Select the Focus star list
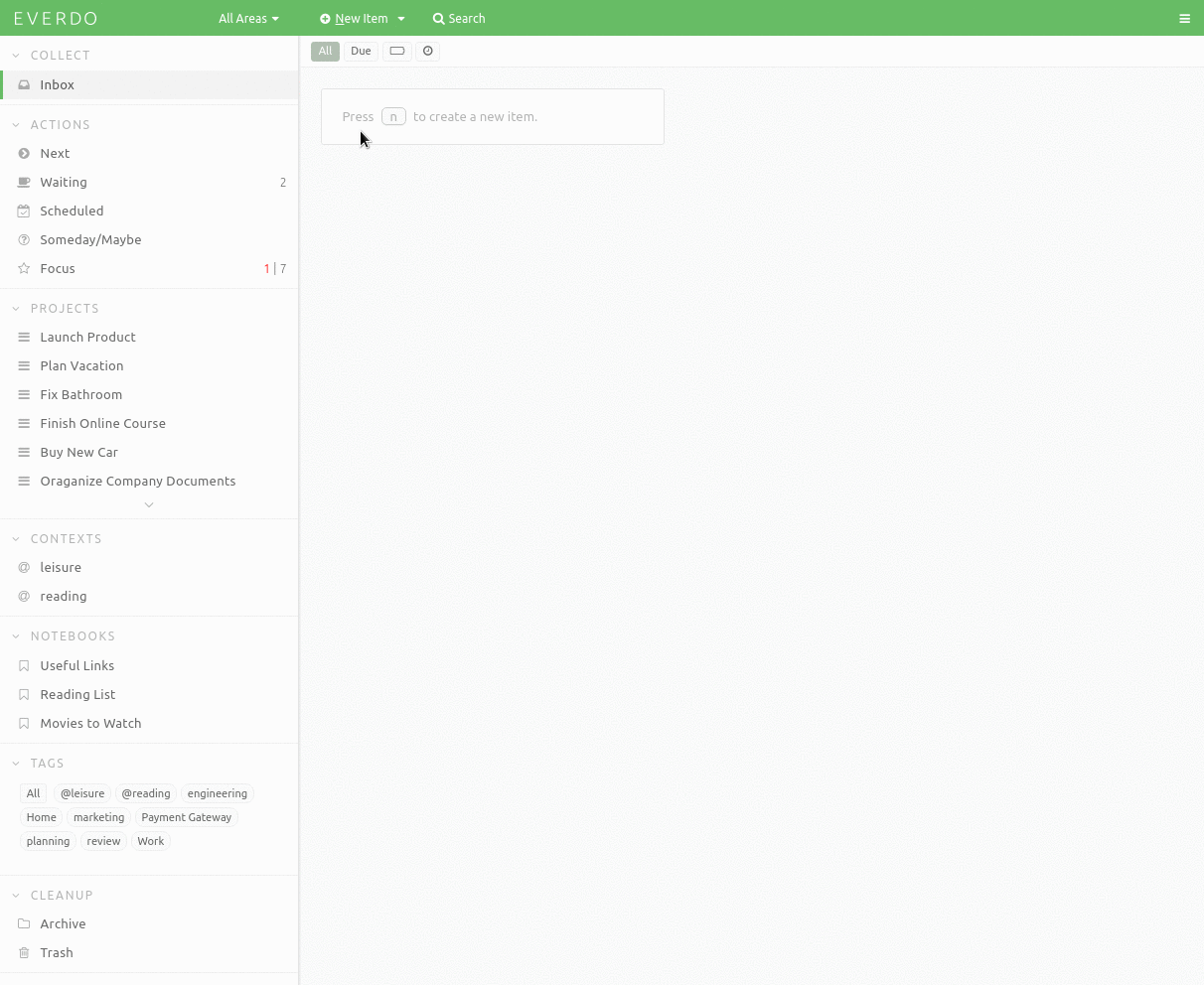The width and height of the screenshot is (1204, 985). (x=57, y=268)
